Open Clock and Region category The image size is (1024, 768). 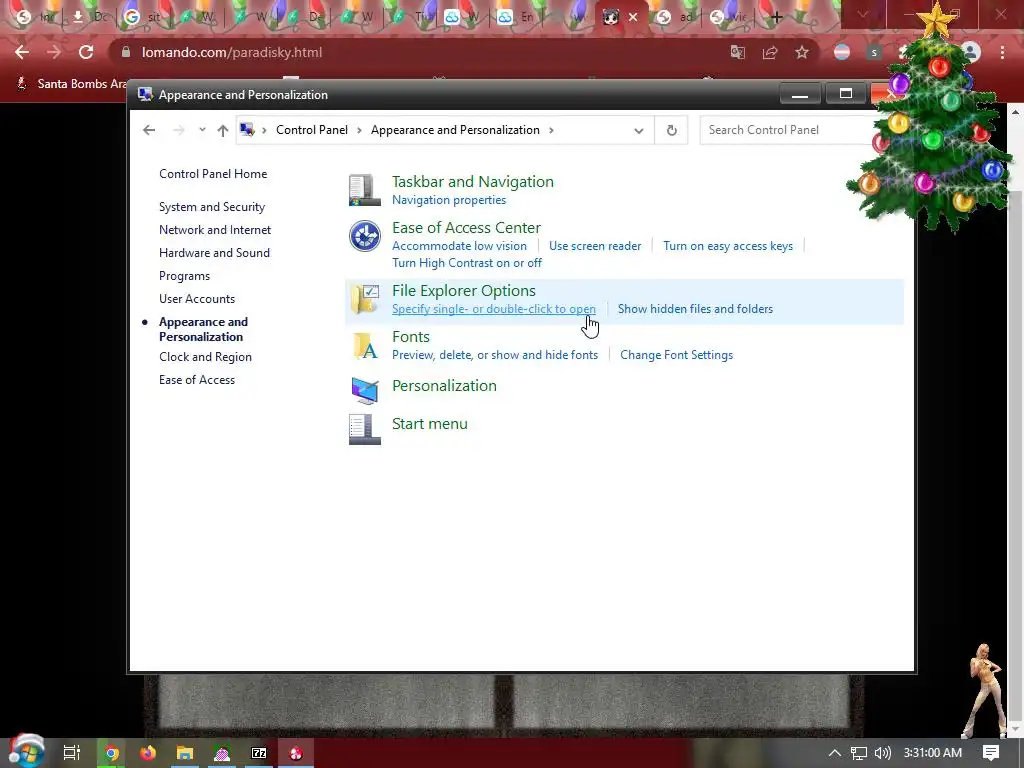[205, 357]
